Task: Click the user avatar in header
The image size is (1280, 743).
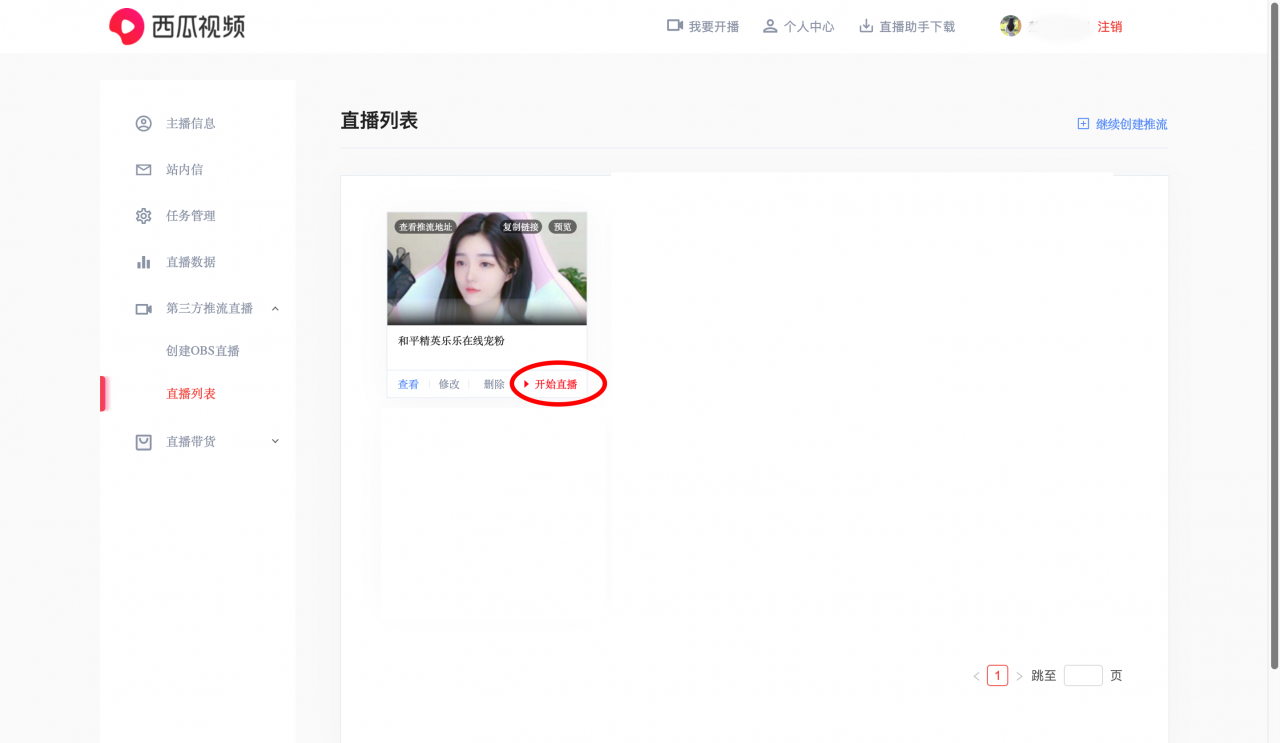Action: 1010,26
